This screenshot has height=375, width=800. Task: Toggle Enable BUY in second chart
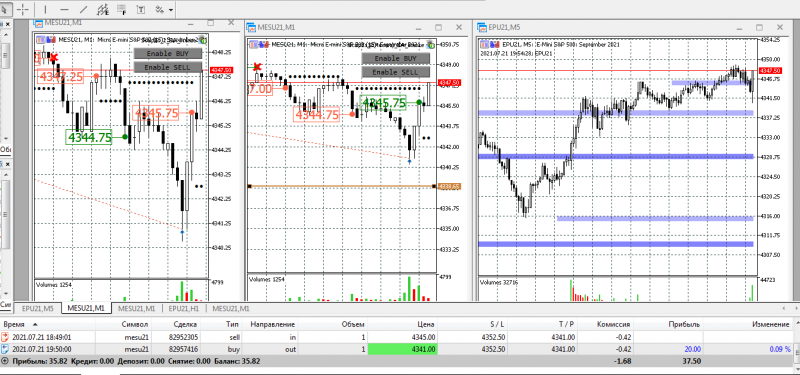396,59
